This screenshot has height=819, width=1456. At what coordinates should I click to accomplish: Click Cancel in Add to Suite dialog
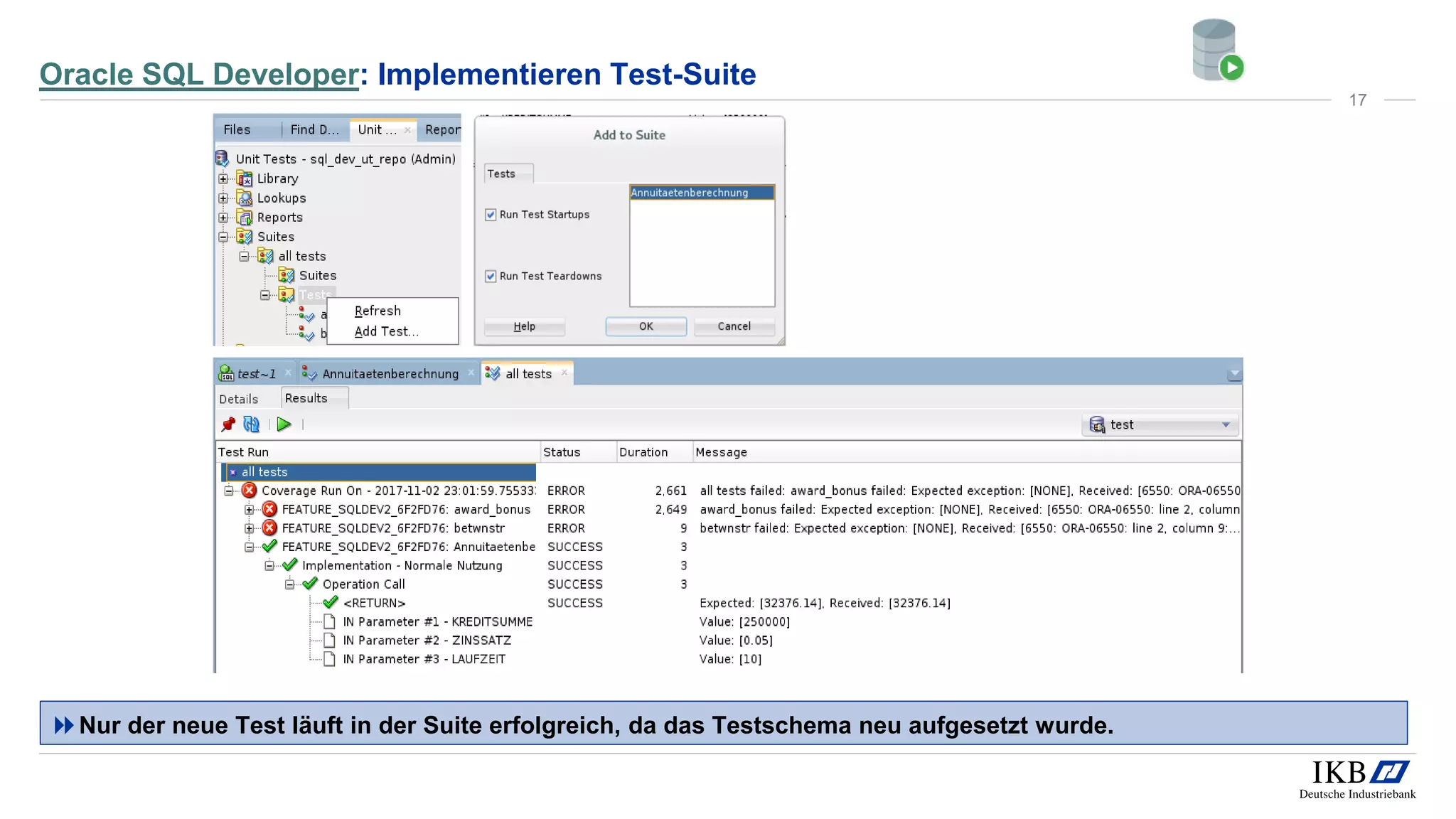click(x=734, y=326)
